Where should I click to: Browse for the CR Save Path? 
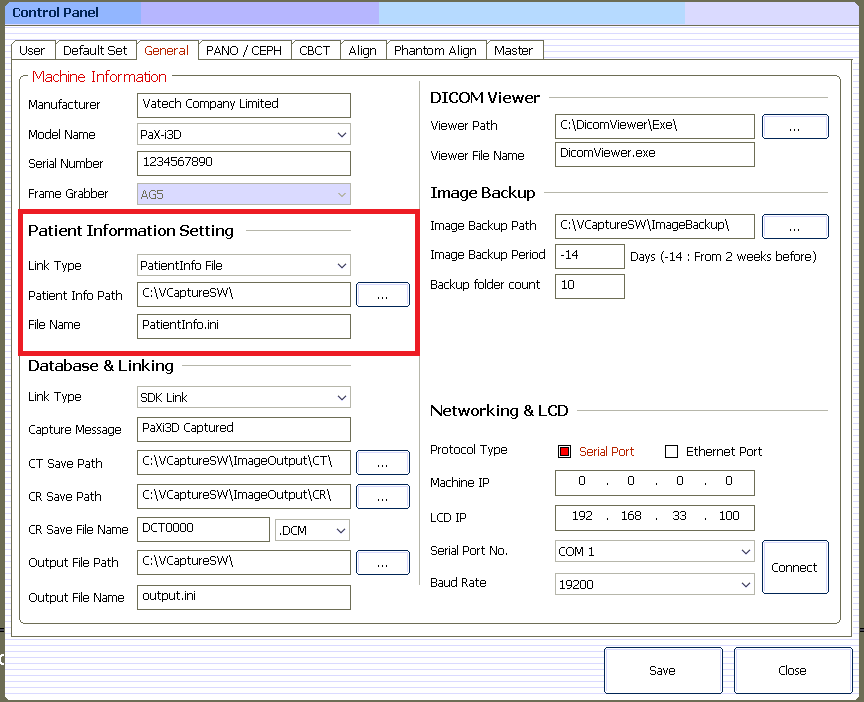point(383,496)
